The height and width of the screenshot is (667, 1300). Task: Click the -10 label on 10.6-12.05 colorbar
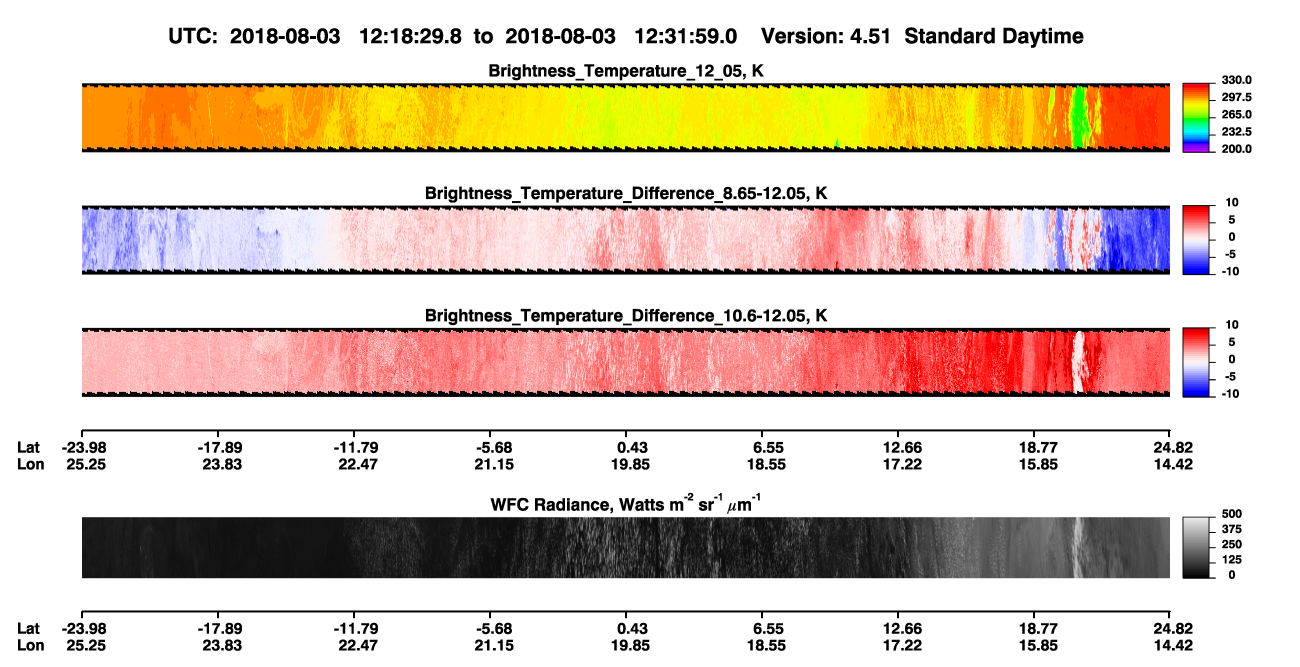pyautogui.click(x=1231, y=394)
